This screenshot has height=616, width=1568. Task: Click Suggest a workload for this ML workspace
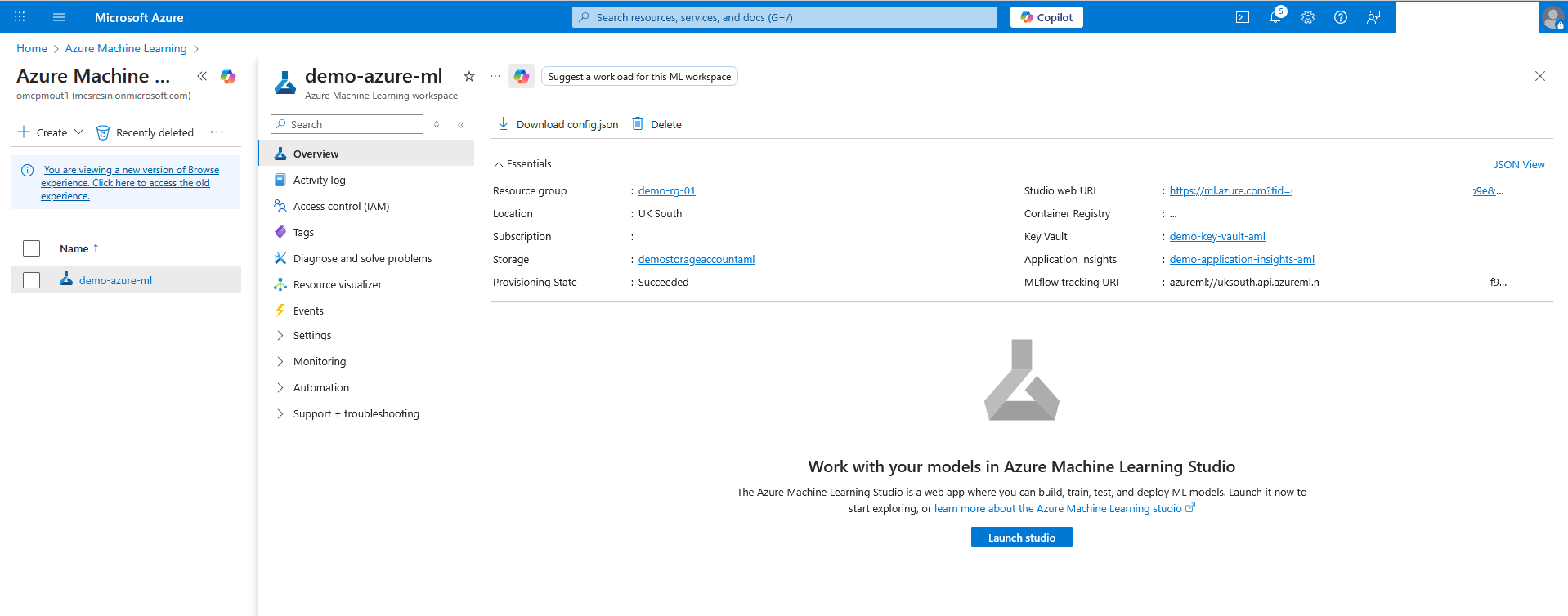tap(639, 76)
